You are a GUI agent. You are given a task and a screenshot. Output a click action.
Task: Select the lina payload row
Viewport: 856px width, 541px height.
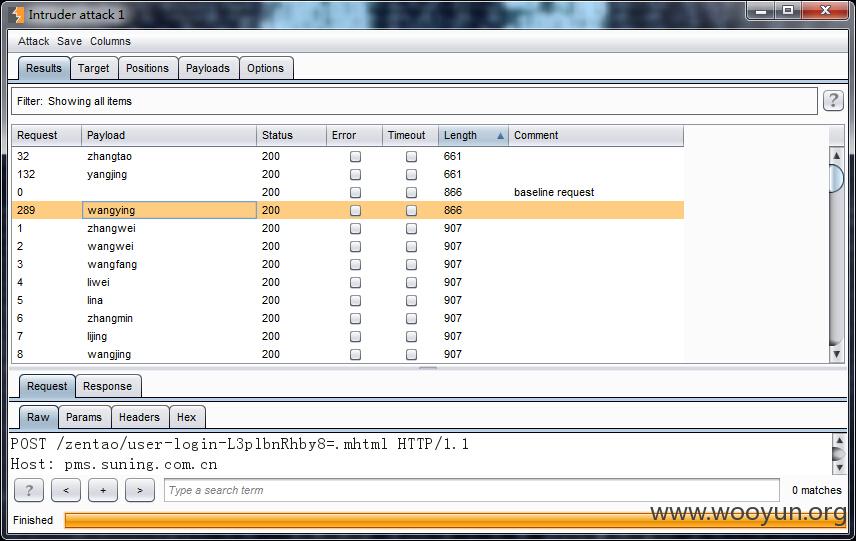coord(348,301)
